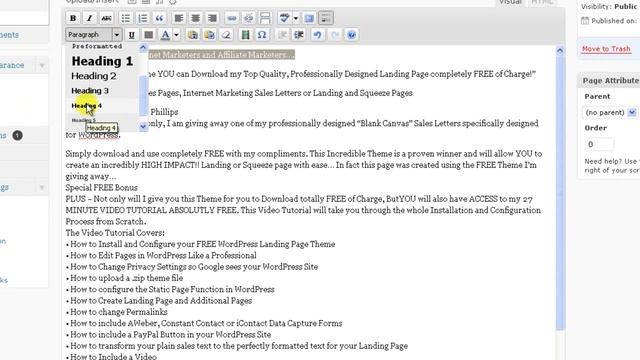Toggle fullscreen editing mode

[x=309, y=18]
